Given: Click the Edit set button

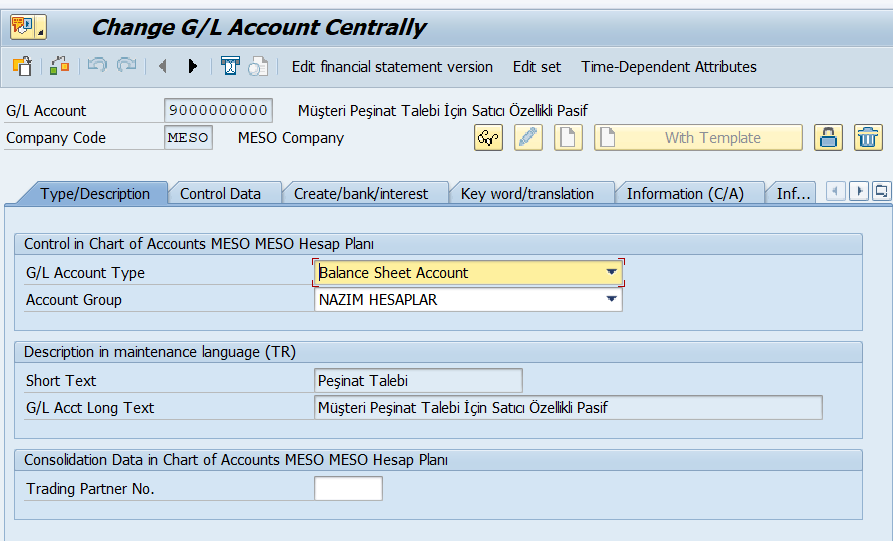Looking at the screenshot, I should pyautogui.click(x=536, y=67).
